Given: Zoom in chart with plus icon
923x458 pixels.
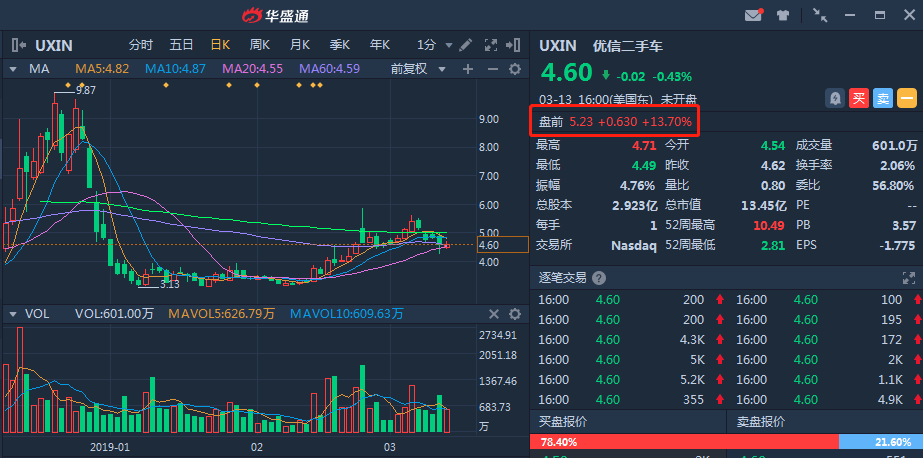Looking at the screenshot, I should point(468,69).
